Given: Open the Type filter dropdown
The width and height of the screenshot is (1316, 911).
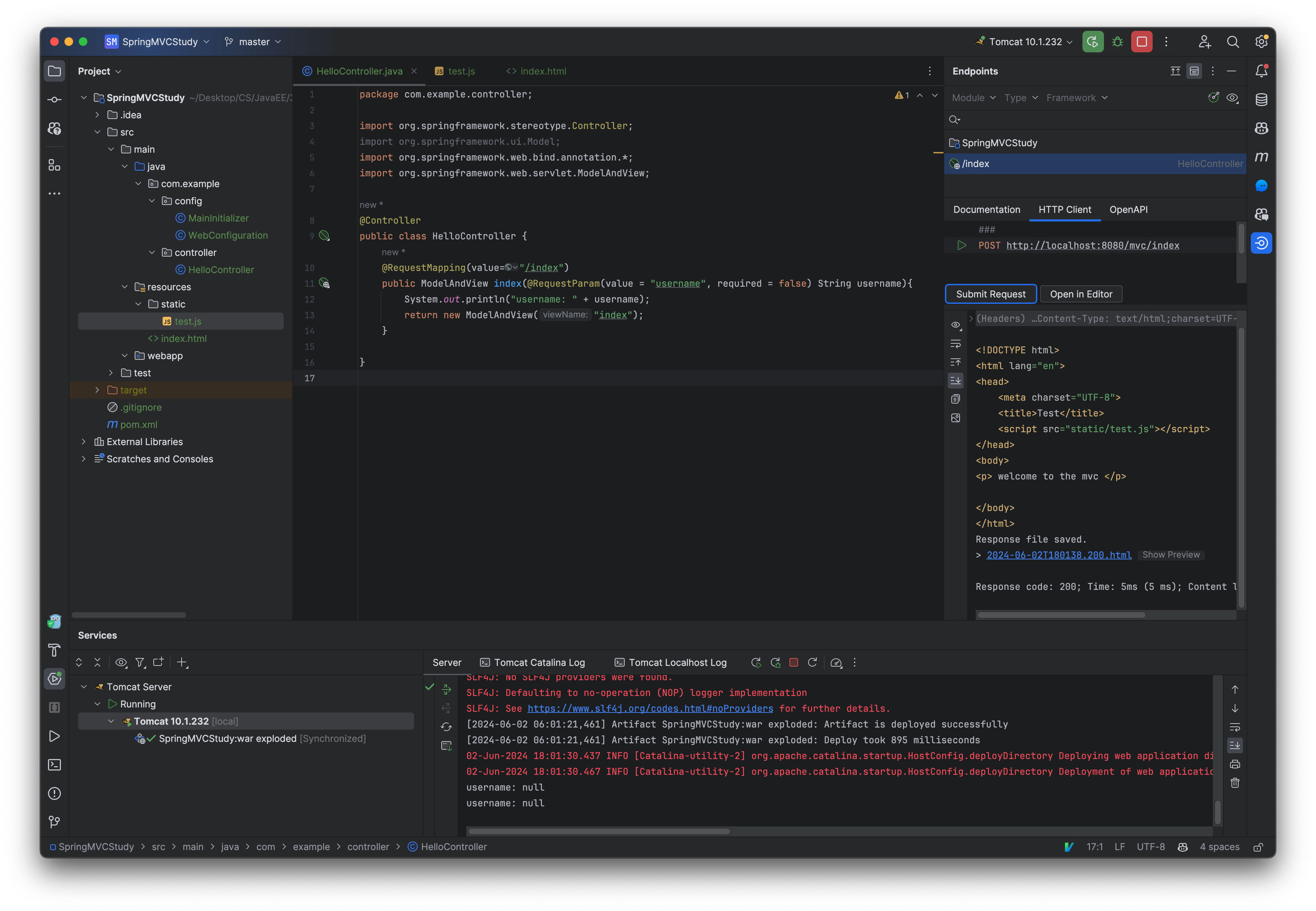Looking at the screenshot, I should (1020, 97).
